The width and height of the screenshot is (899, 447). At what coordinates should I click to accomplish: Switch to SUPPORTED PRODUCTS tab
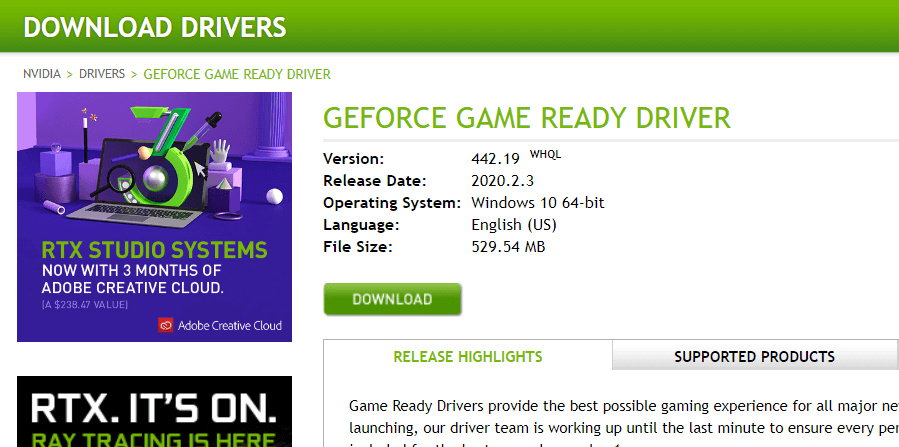tap(755, 356)
